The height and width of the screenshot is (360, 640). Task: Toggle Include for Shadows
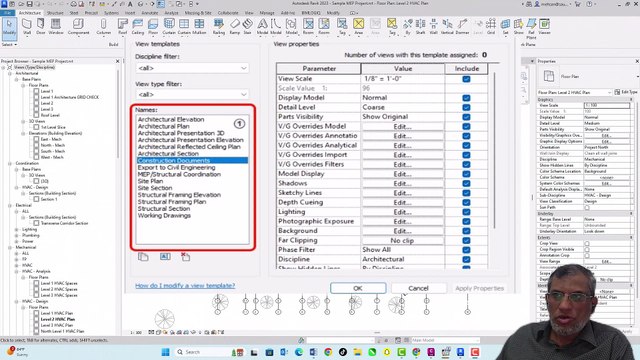[466, 183]
